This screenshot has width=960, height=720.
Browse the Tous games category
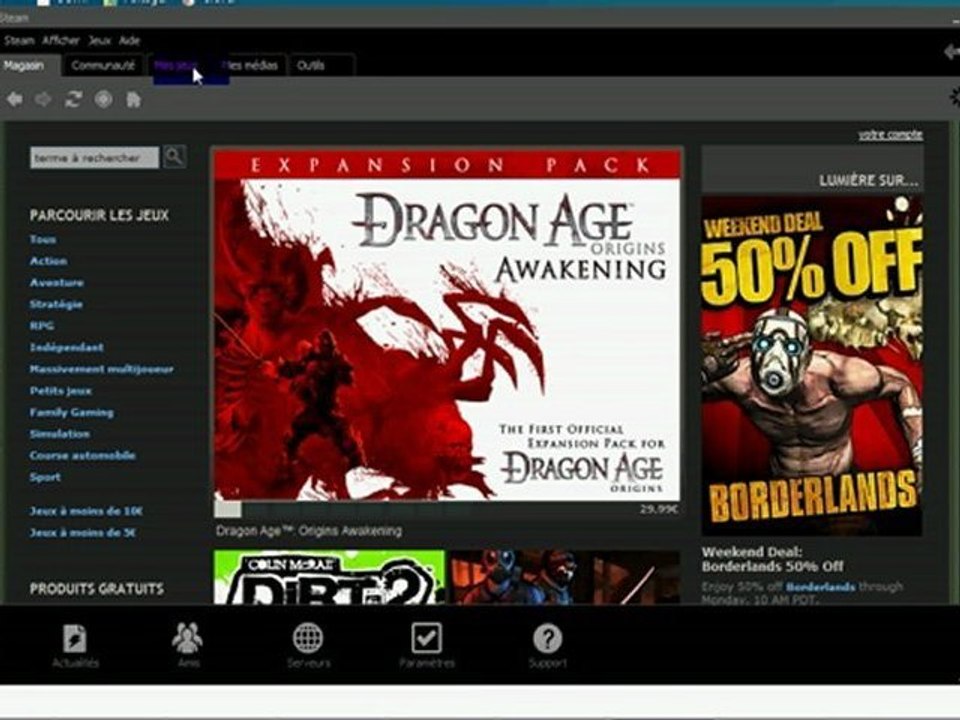[x=43, y=239]
